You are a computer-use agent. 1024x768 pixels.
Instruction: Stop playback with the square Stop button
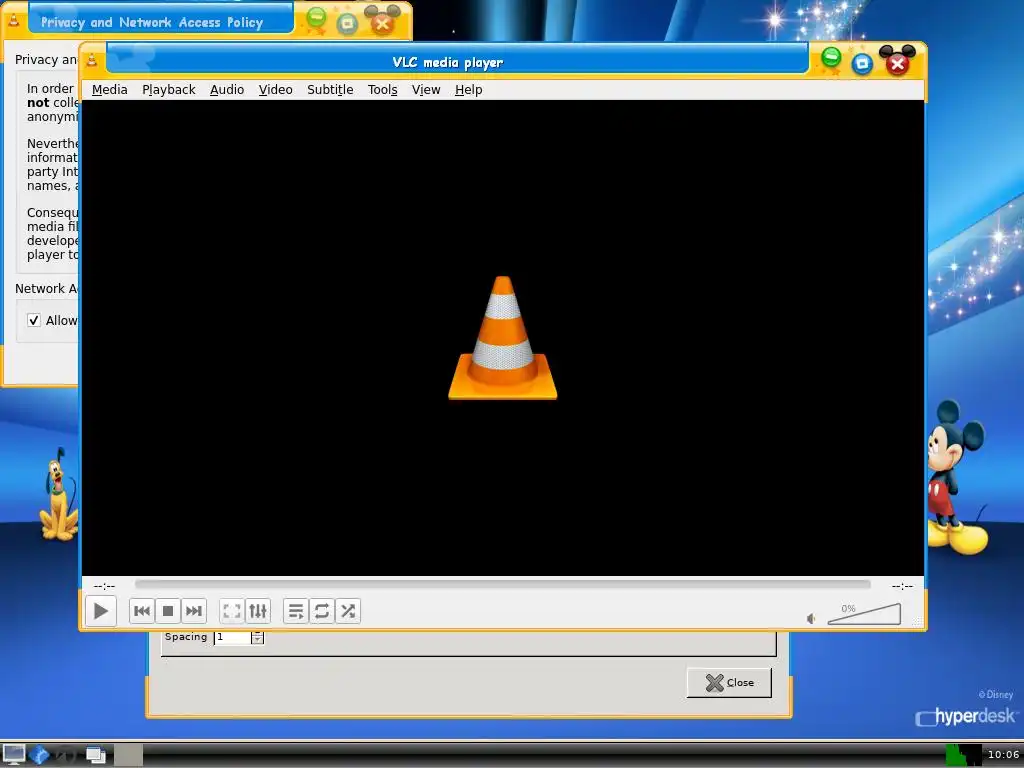pyautogui.click(x=168, y=611)
